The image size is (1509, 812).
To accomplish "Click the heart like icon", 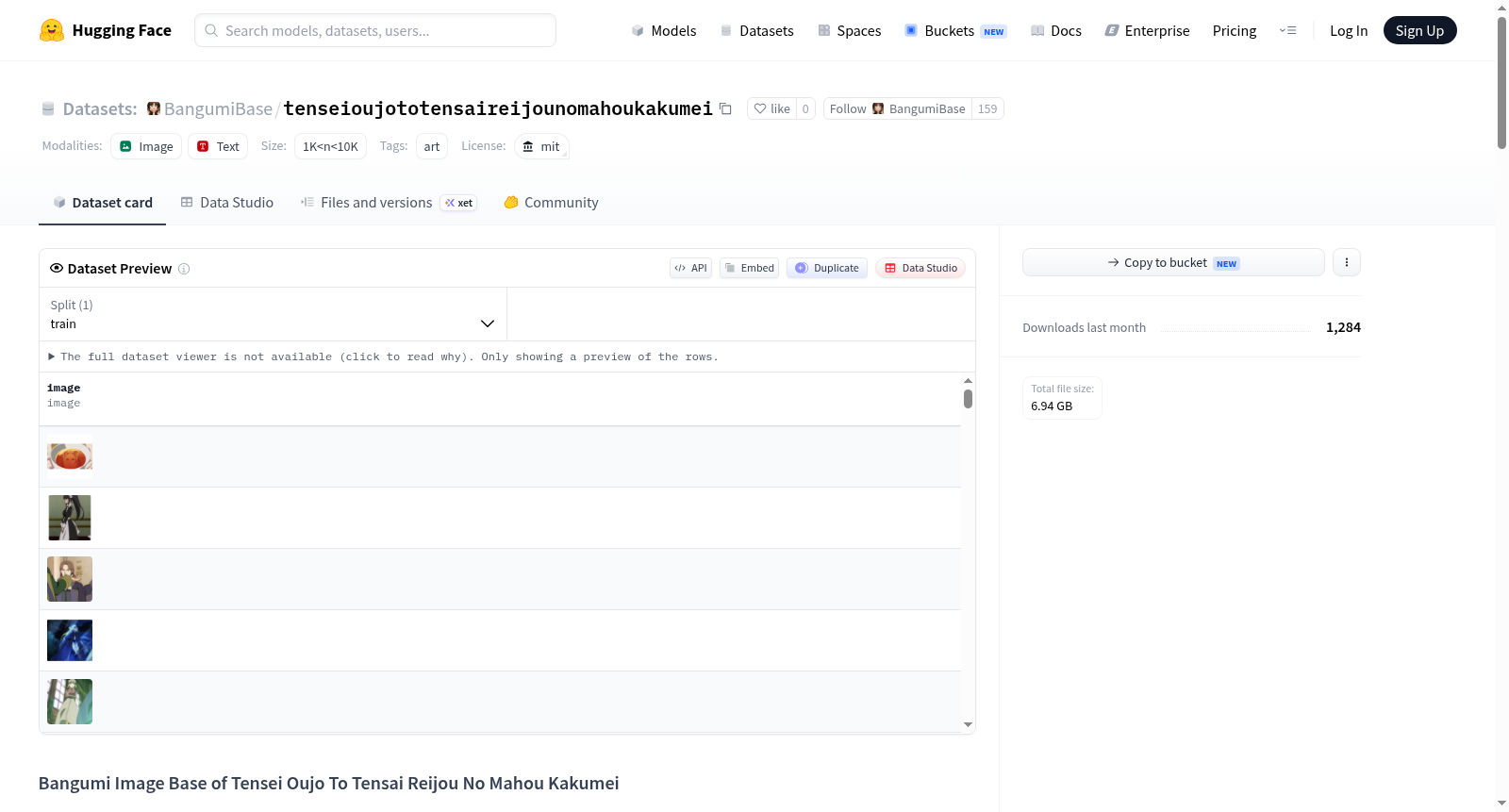I will 760,108.
